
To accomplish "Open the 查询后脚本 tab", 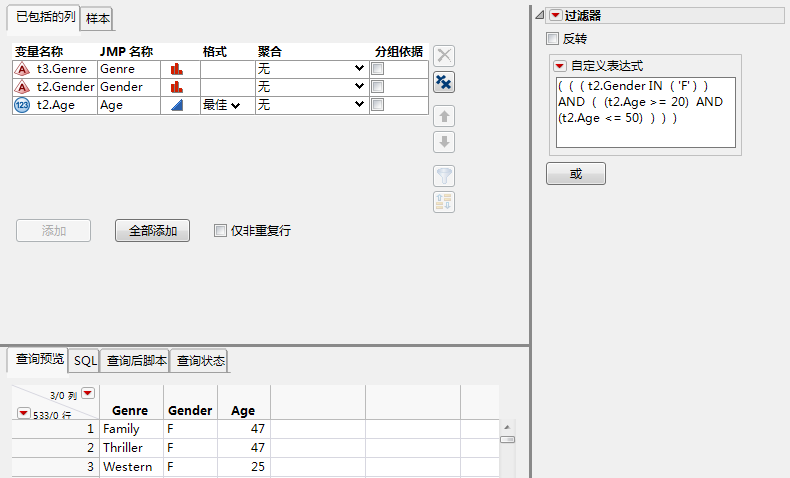I will (136, 361).
